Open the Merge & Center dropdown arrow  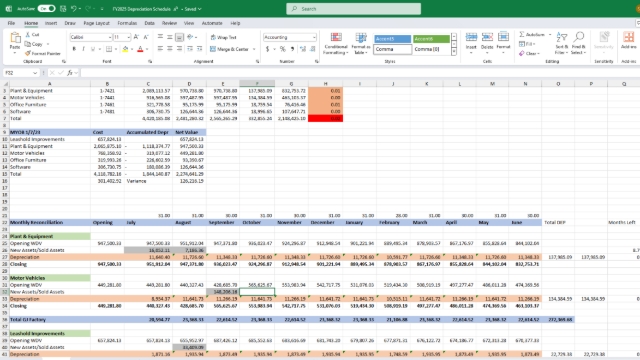[254, 49]
